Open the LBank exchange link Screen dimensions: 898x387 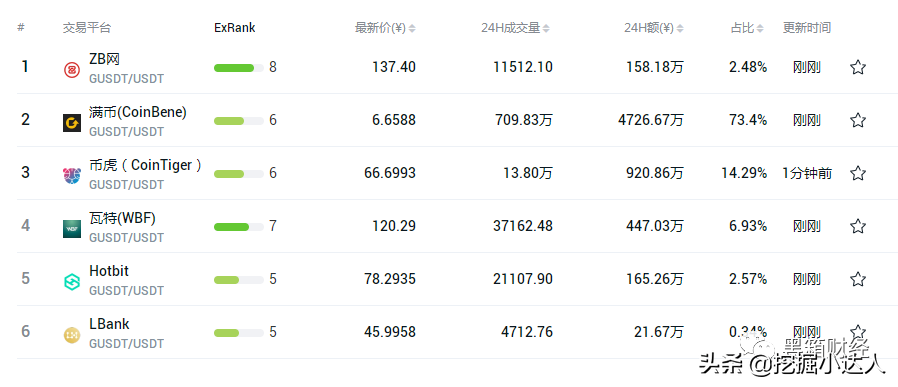tap(109, 324)
